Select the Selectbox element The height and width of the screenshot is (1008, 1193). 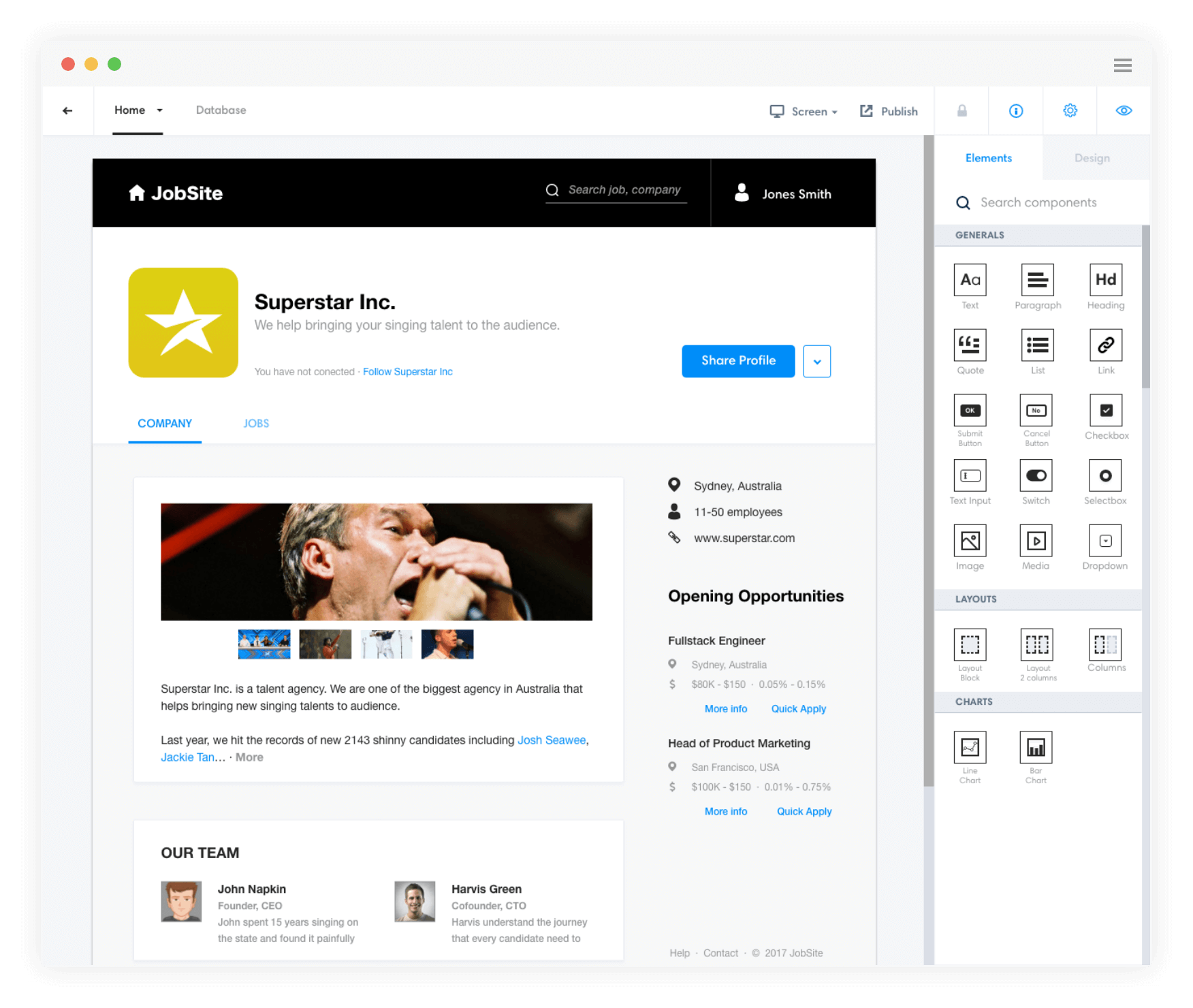(x=1105, y=476)
